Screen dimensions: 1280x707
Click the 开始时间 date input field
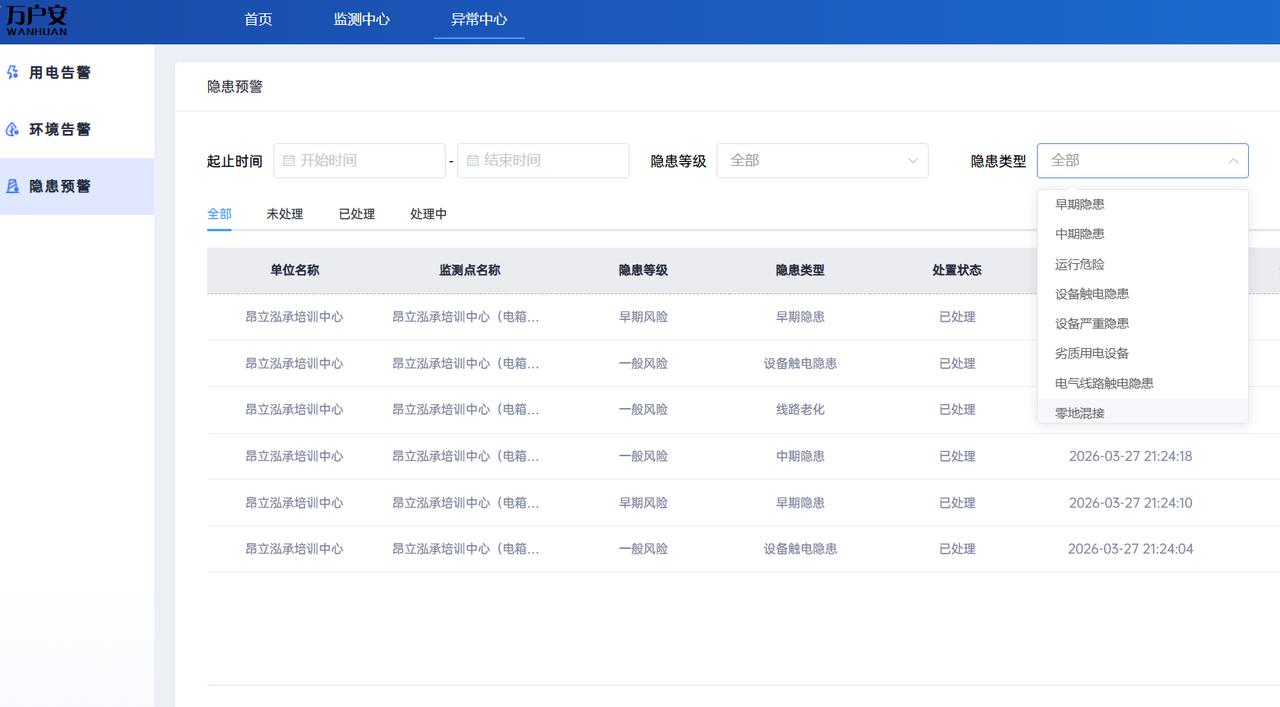tap(360, 161)
